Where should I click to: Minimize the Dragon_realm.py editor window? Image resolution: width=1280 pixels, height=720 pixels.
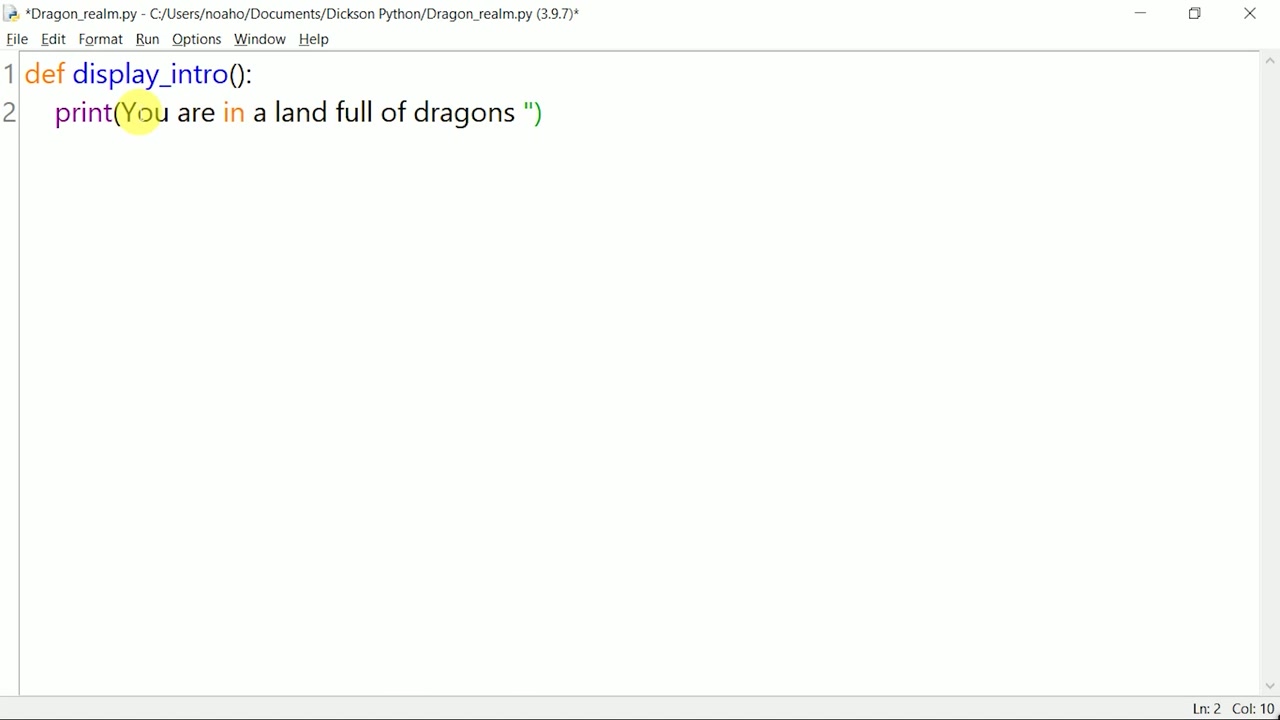point(1140,14)
